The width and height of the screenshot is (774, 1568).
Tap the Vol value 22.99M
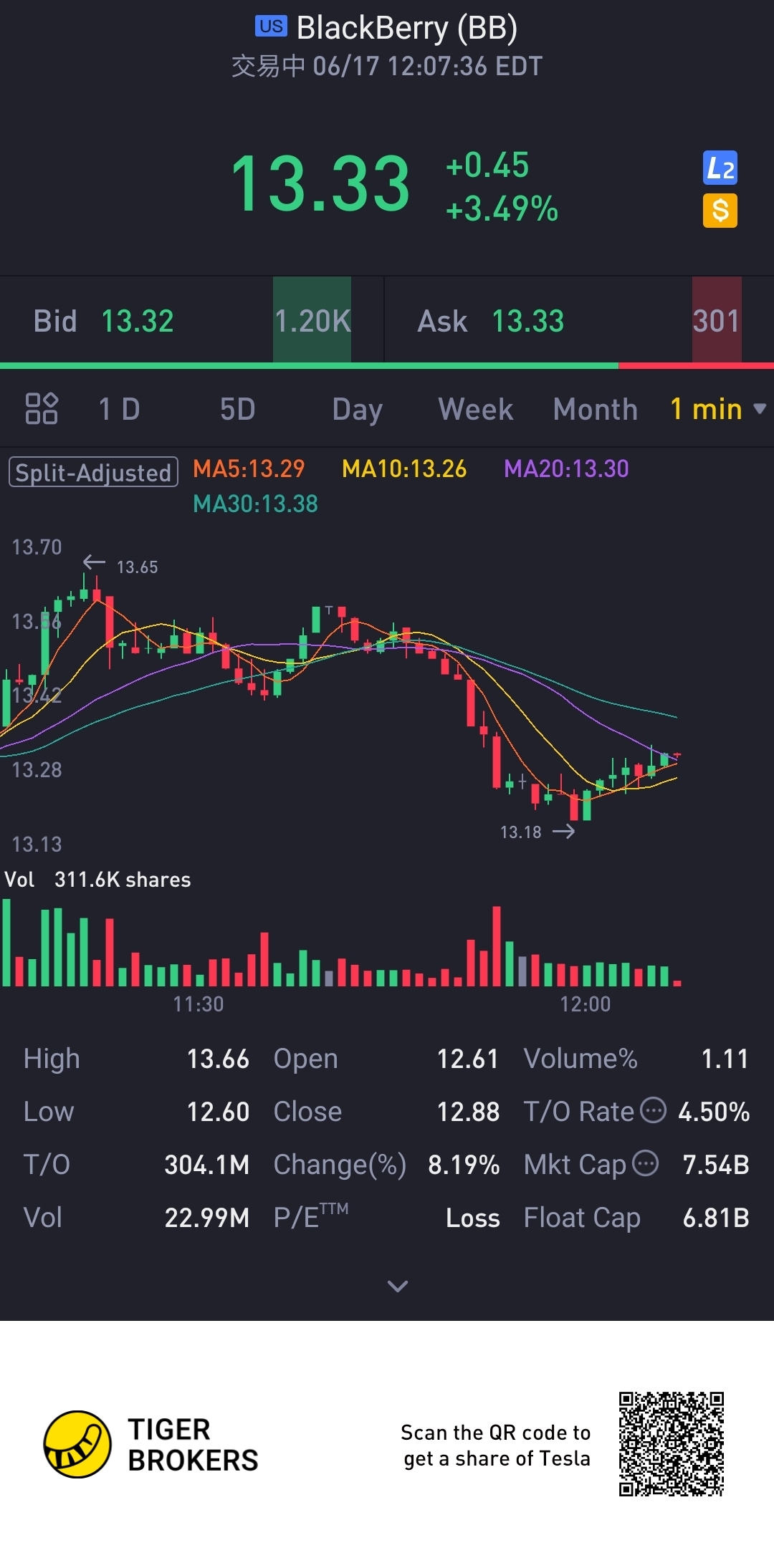[x=207, y=1218]
